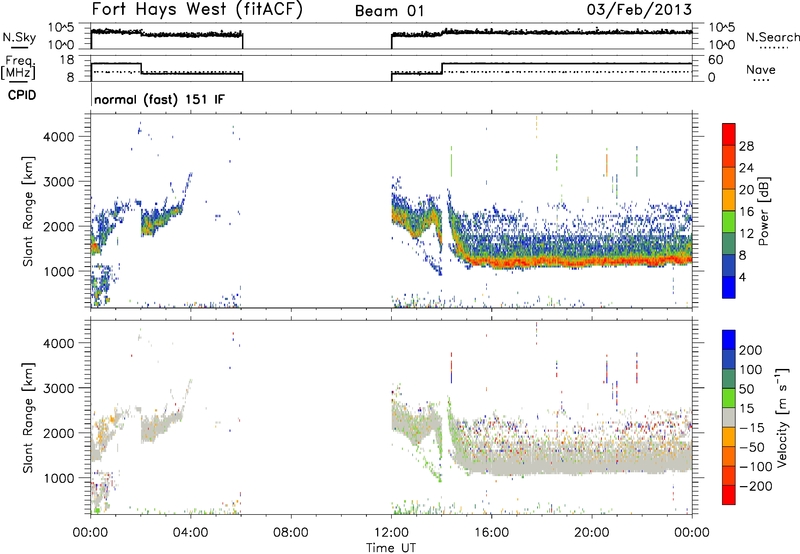The image size is (800, 554).
Task: Click the 03/Feb/2013 date label
Action: pyautogui.click(x=639, y=10)
